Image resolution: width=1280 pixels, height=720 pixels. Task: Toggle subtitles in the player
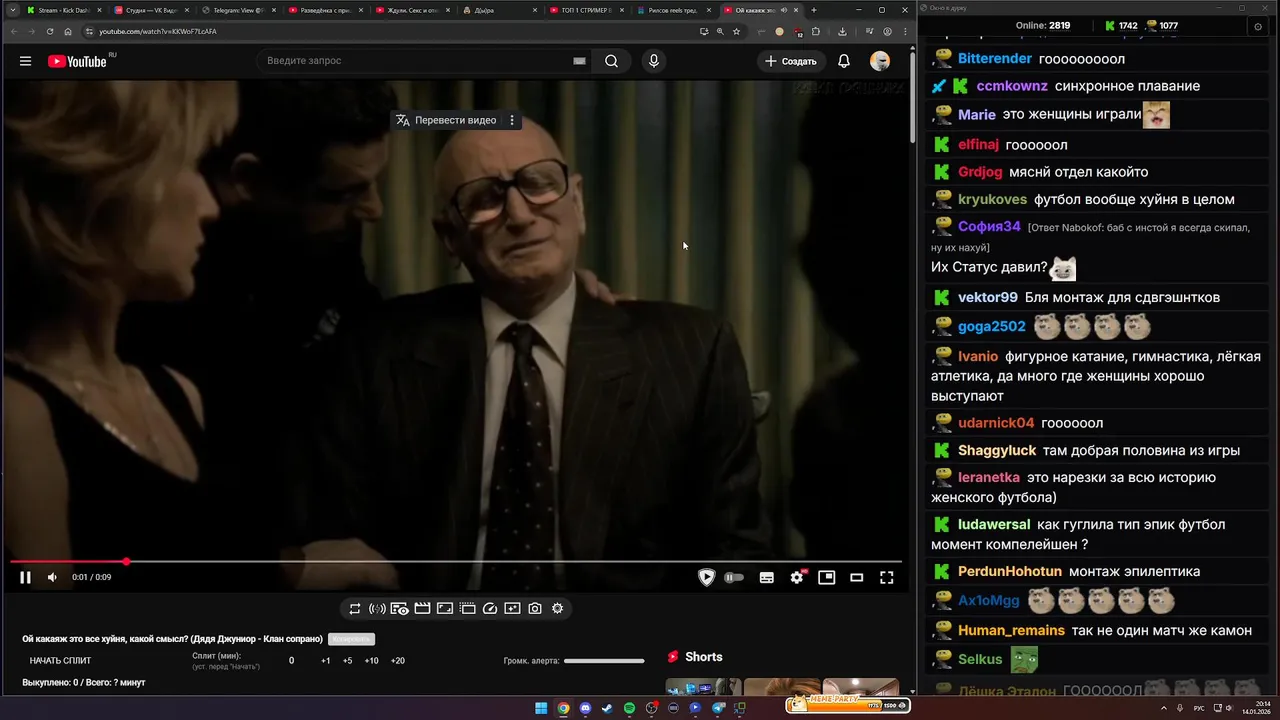pyautogui.click(x=767, y=577)
